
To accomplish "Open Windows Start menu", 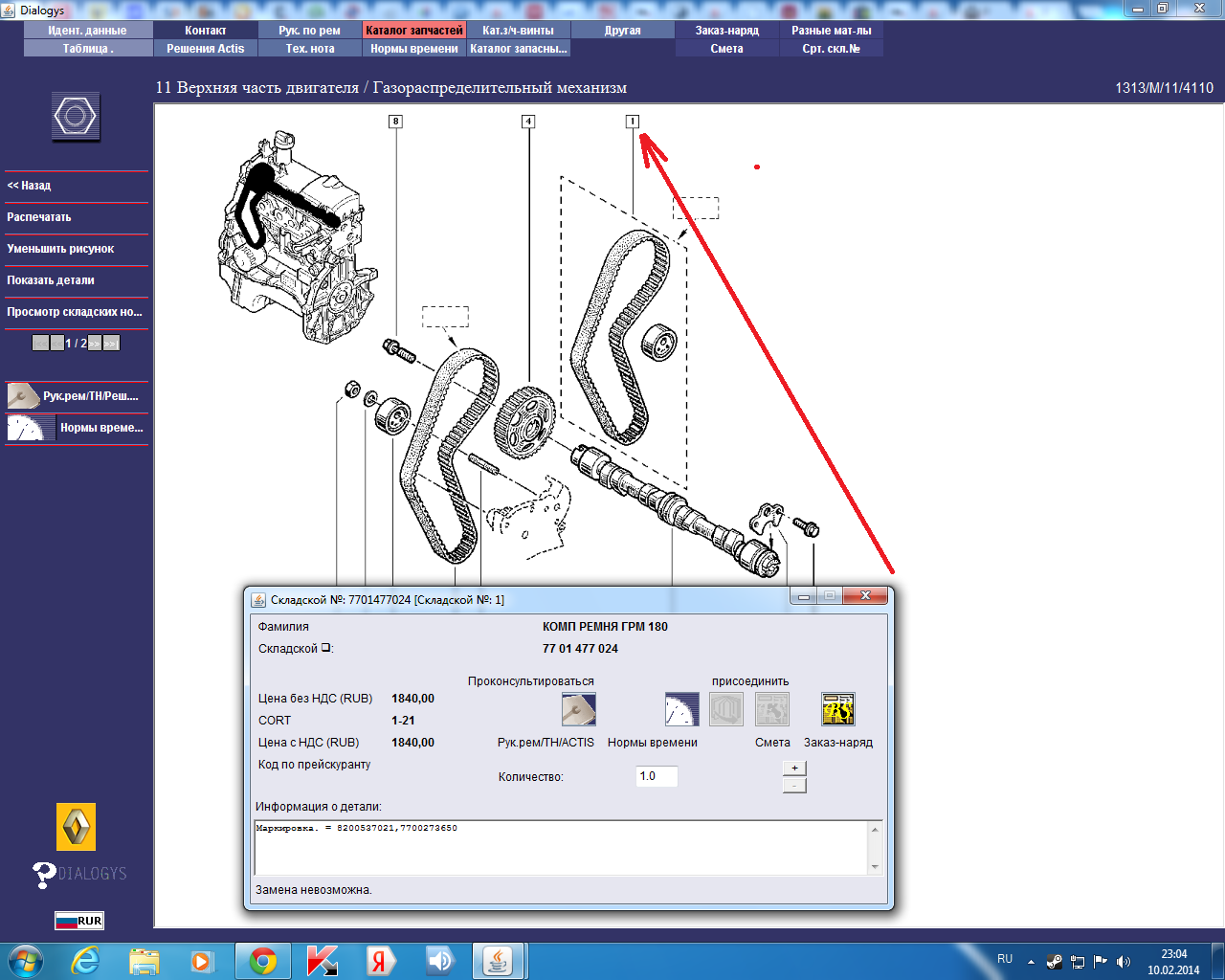I will tap(25, 961).
